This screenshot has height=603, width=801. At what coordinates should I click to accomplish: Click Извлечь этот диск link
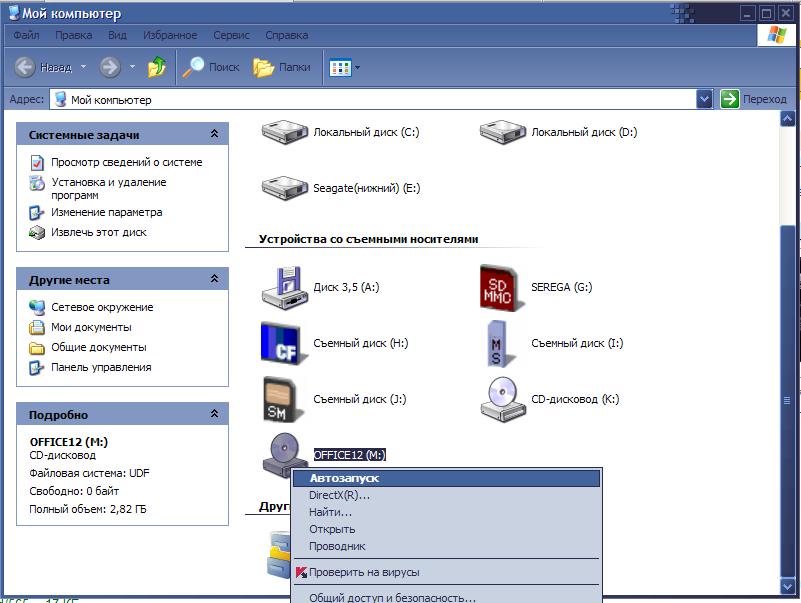click(x=99, y=233)
